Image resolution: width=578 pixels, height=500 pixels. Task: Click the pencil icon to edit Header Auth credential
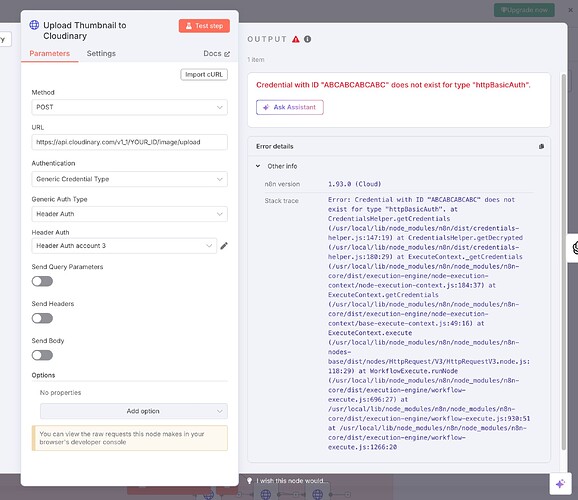coord(224,246)
